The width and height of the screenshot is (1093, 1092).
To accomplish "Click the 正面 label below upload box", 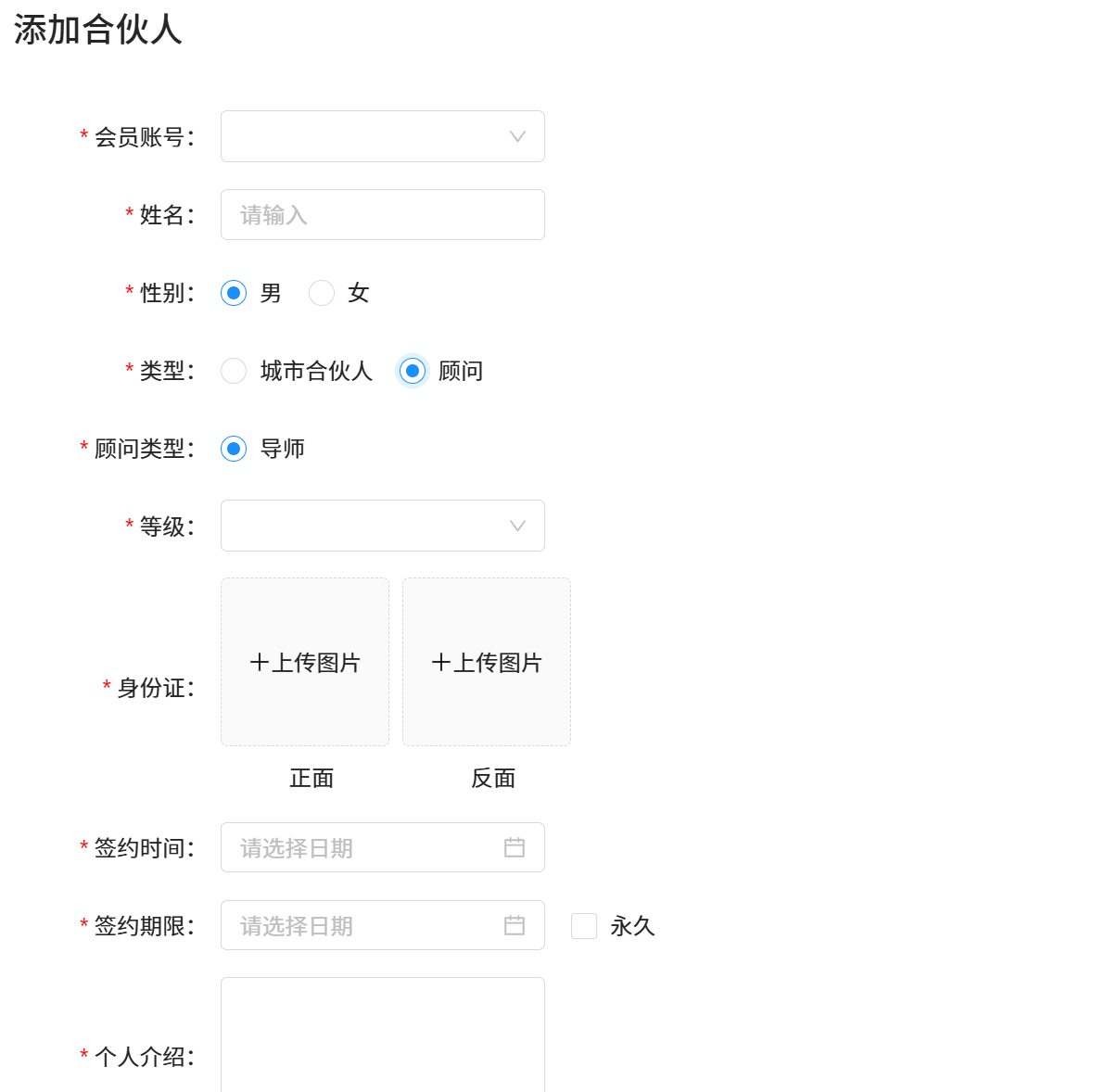I will pos(311,779).
